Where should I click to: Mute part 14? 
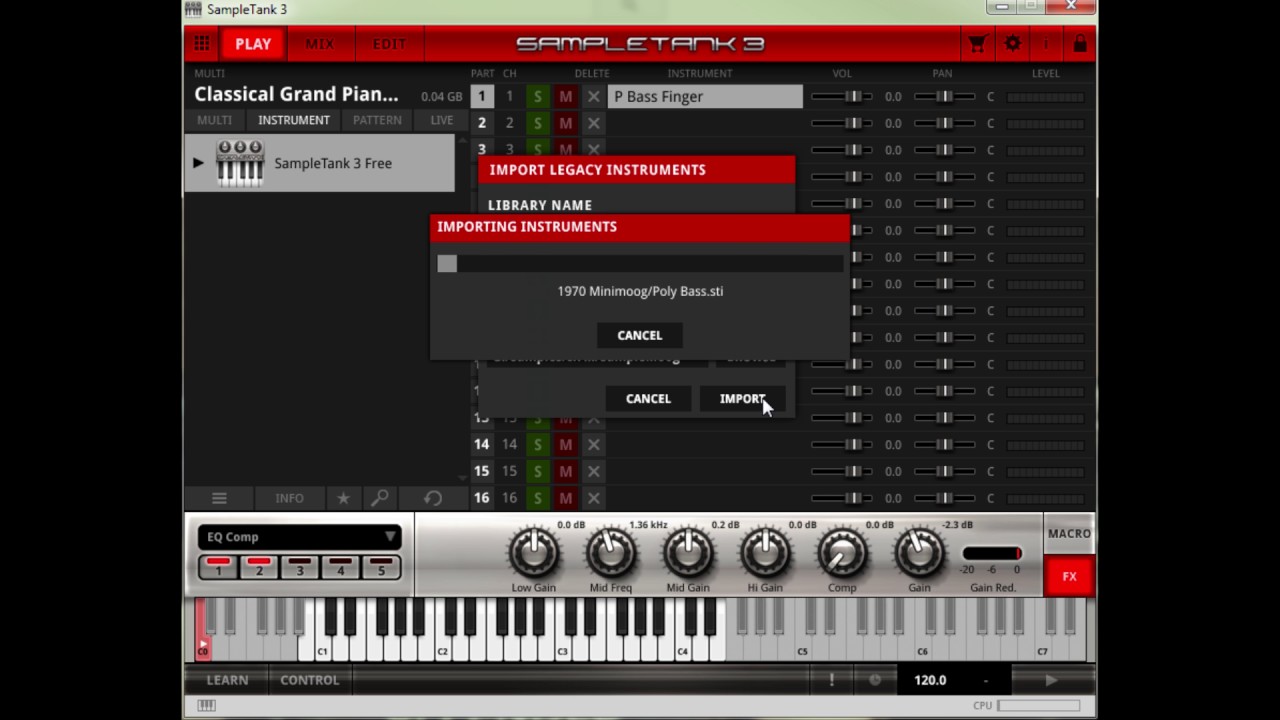(x=566, y=444)
